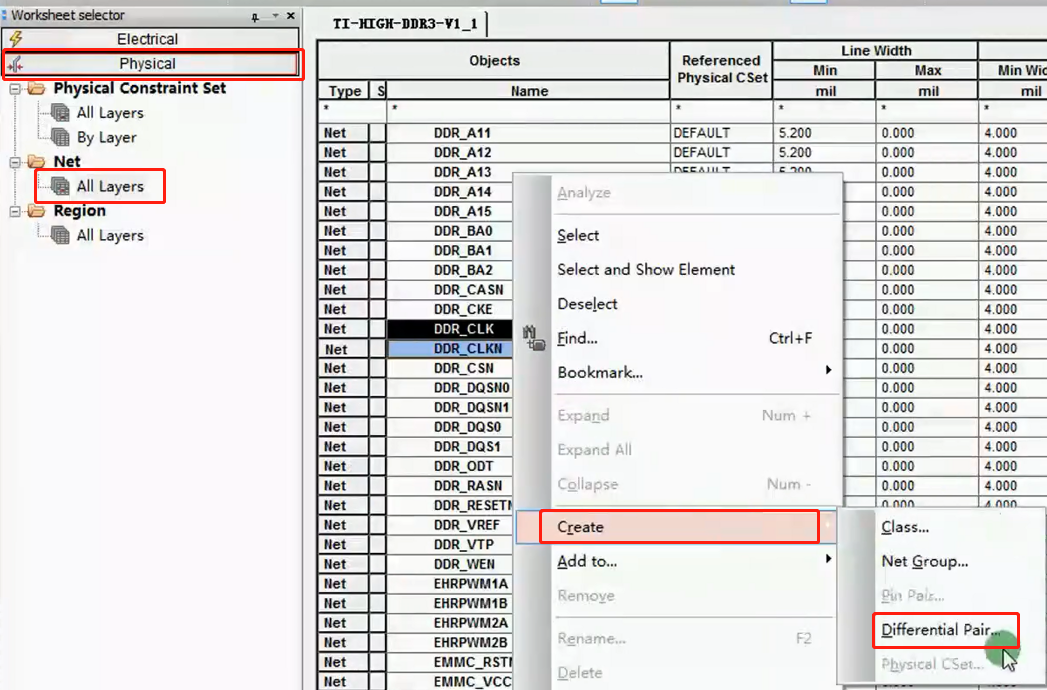Screen dimensions: 1047x690
Task: Click 5.200 min line width for DDR_A11
Action: [824, 133]
